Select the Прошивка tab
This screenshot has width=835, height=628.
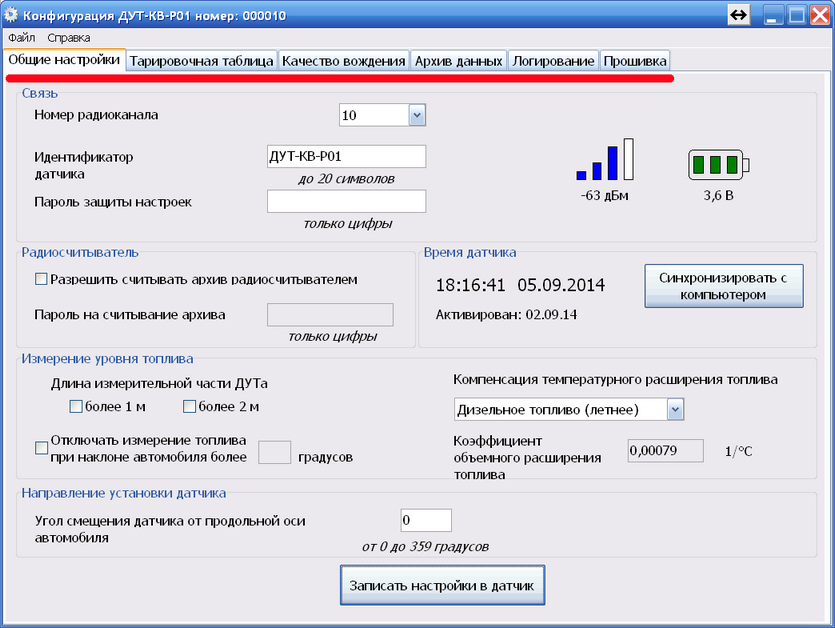[635, 61]
